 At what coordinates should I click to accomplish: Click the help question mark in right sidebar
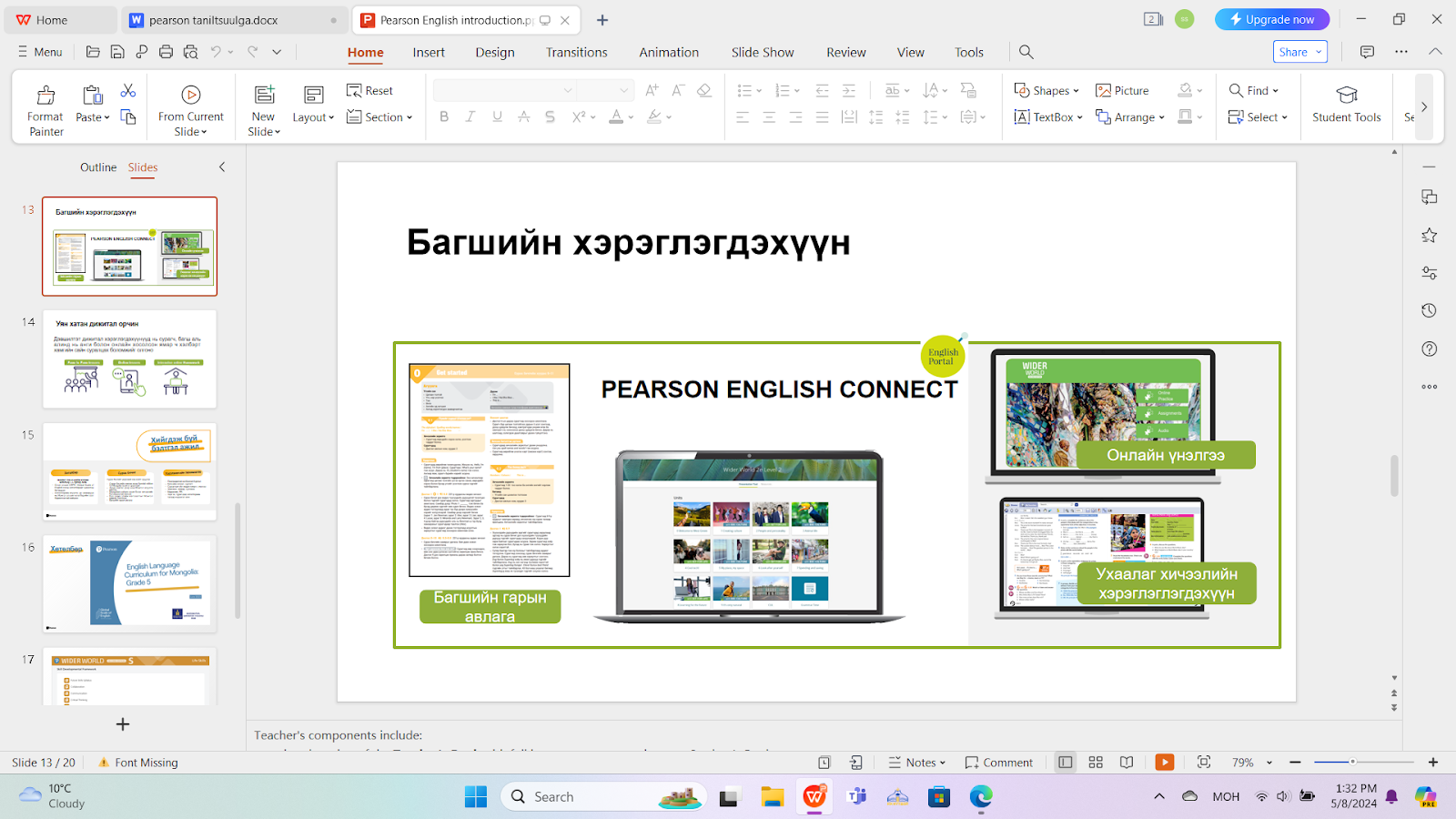click(1430, 349)
